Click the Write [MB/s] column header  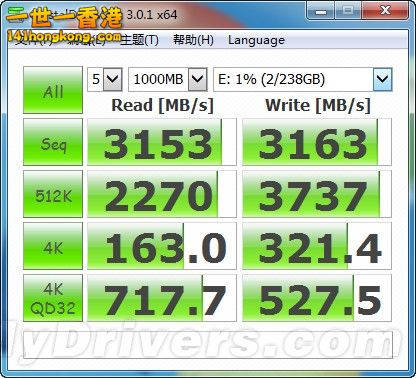coord(318,106)
